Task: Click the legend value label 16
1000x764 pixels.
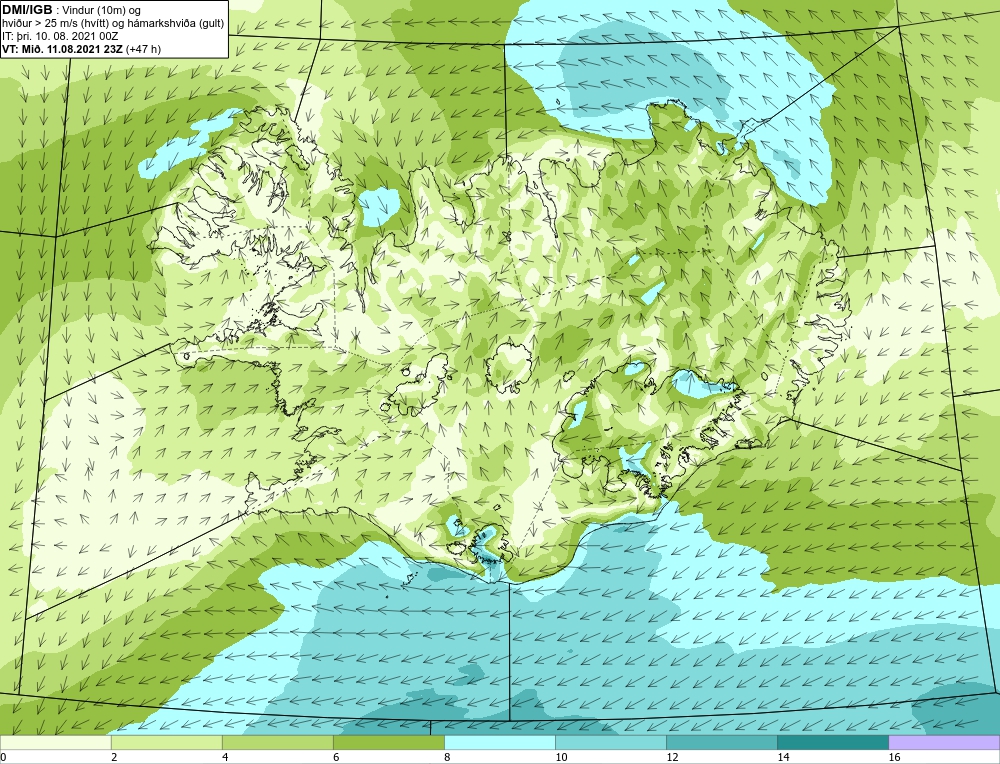Action: coord(894,757)
